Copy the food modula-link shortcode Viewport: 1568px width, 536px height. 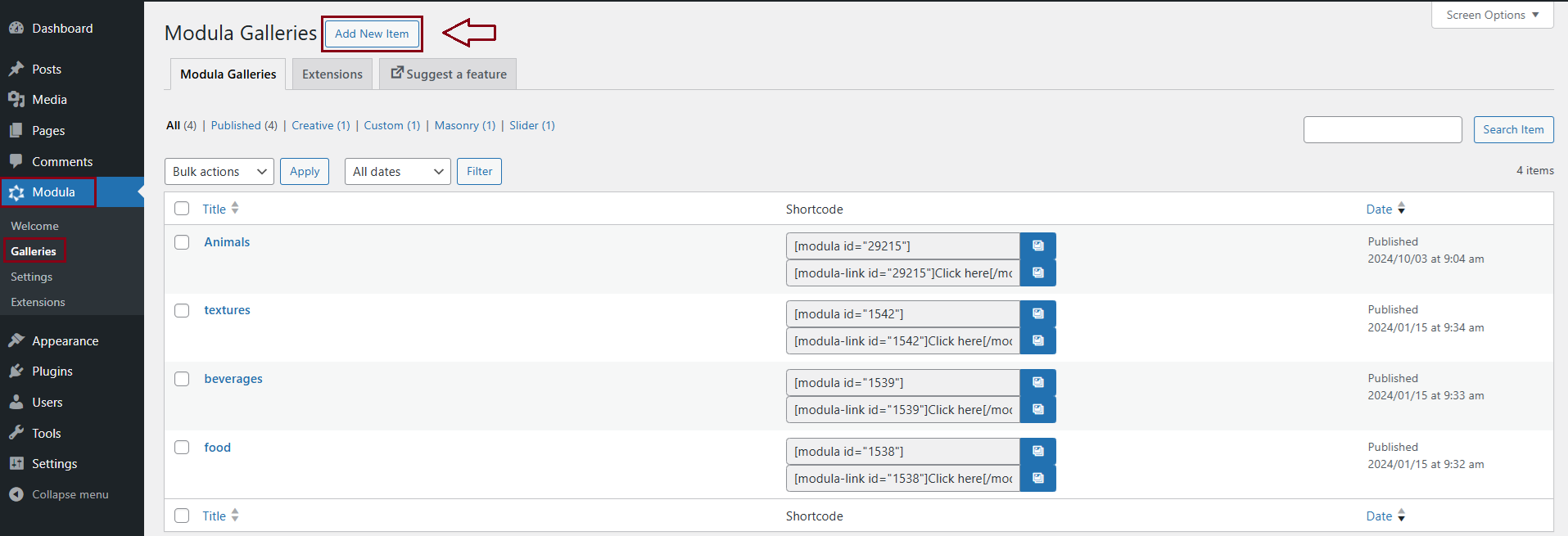click(1037, 478)
